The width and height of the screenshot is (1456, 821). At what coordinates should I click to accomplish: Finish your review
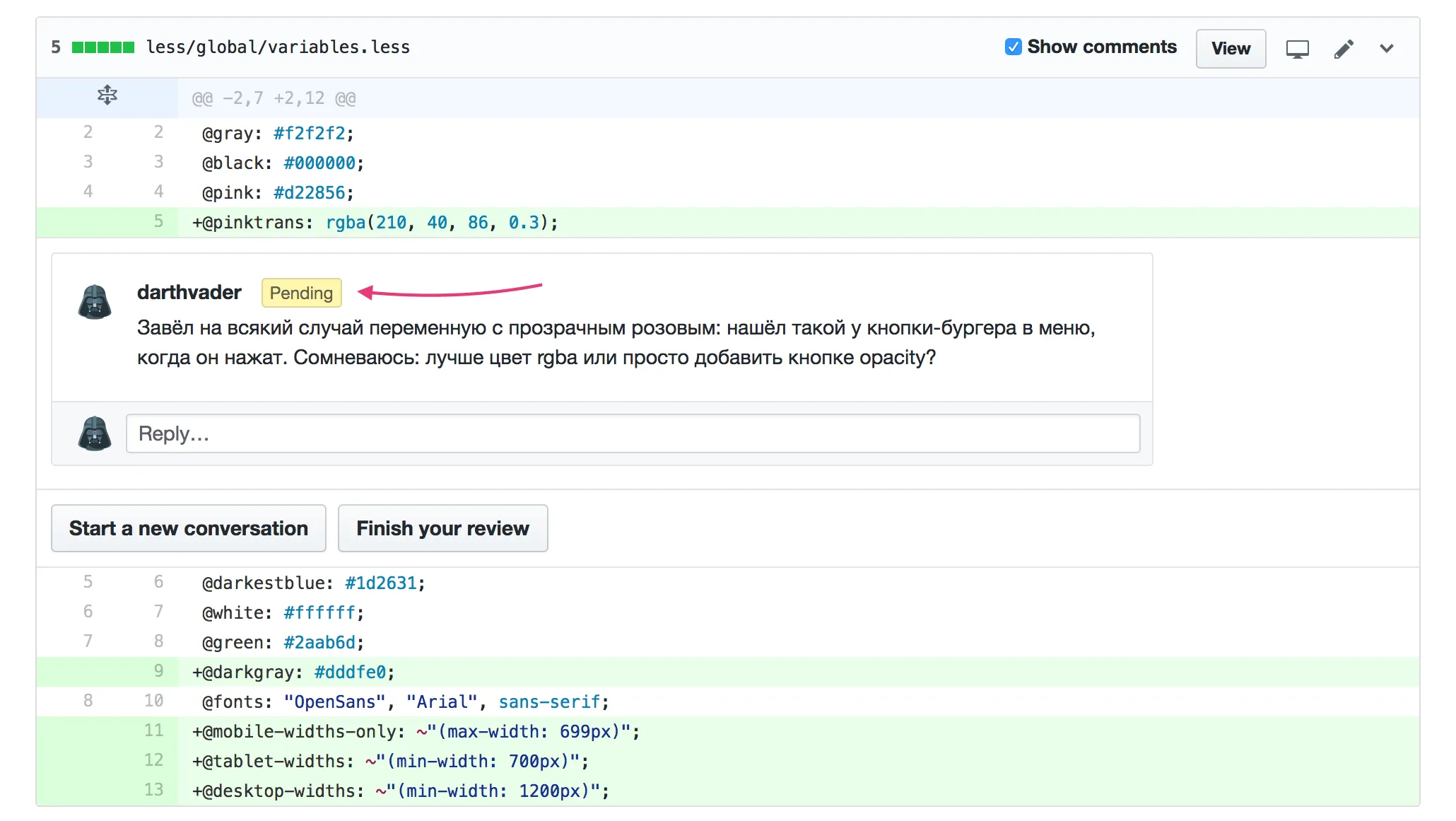coord(442,528)
